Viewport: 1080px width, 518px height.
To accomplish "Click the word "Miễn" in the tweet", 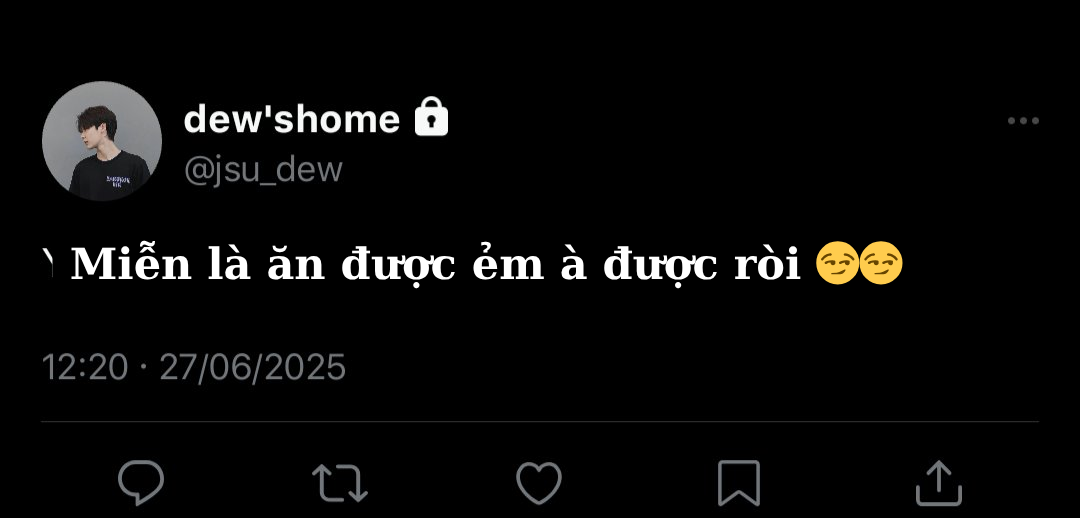I will pyautogui.click(x=131, y=265).
